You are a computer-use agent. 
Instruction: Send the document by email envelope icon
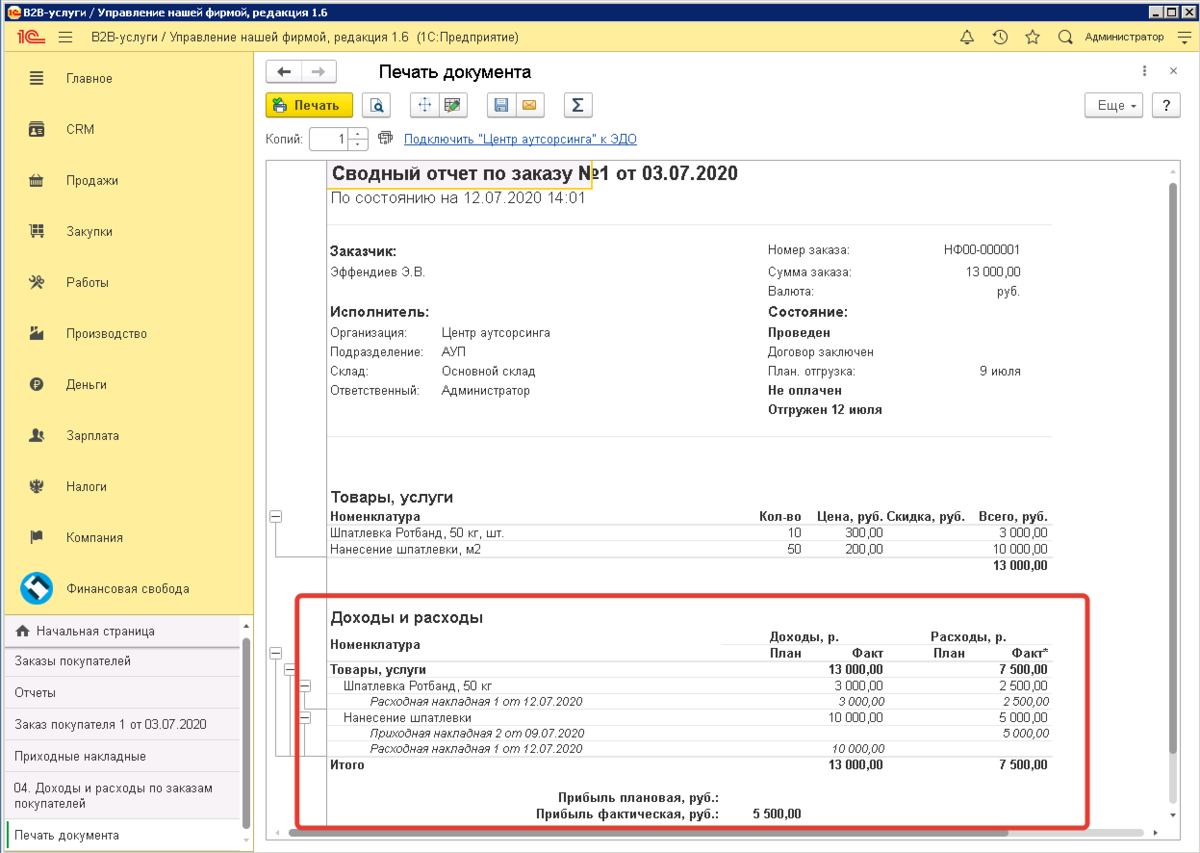tap(529, 105)
